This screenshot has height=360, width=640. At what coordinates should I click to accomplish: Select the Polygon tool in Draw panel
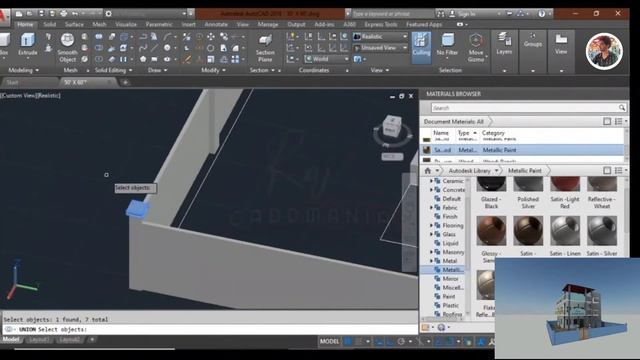(143, 59)
